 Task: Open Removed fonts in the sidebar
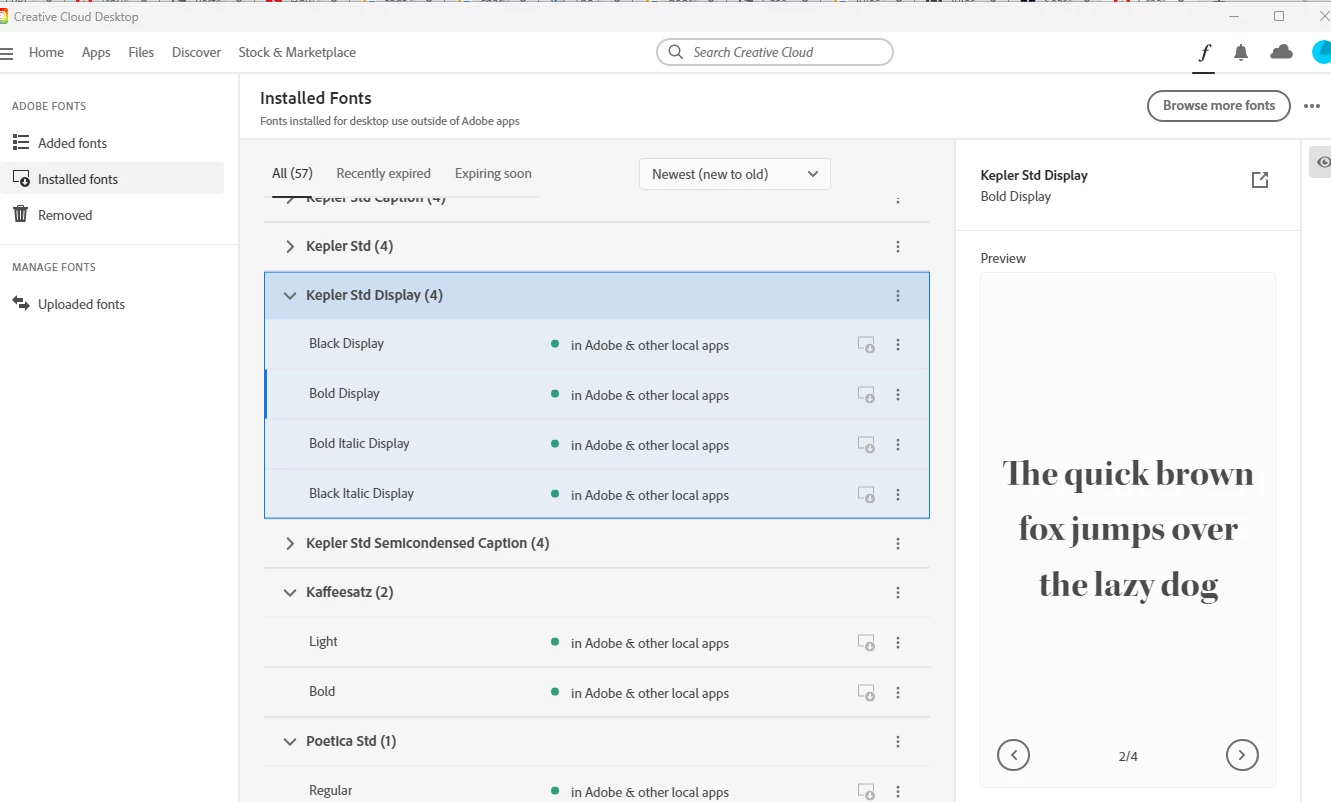(112, 215)
